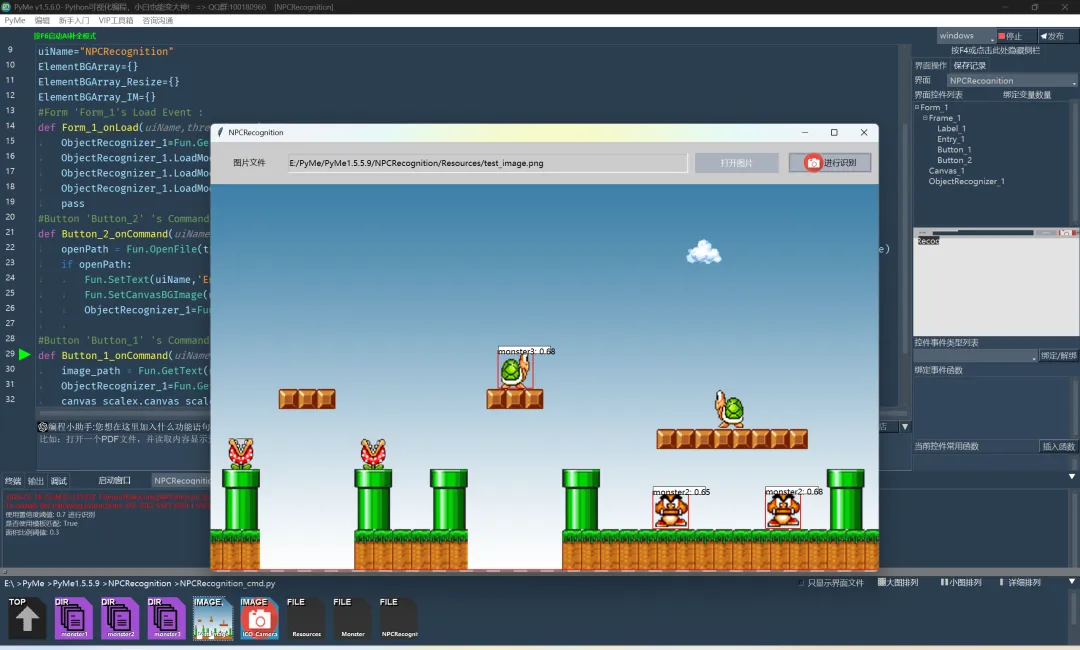Click the 进行识别 button
This screenshot has height=650, width=1080.
830,163
